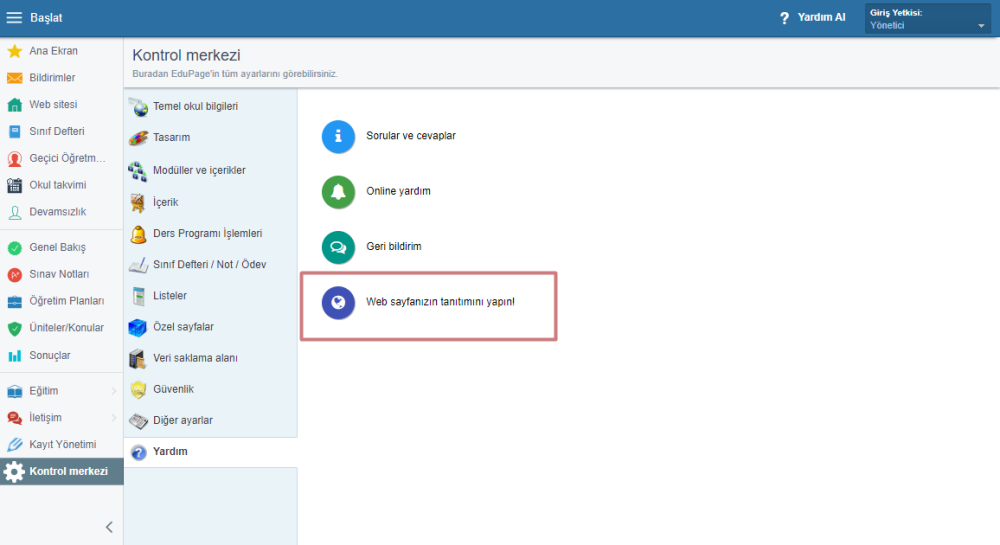This screenshot has width=1000, height=545.
Task: Click the Kontrol merkezi gear icon
Action: 14,472
